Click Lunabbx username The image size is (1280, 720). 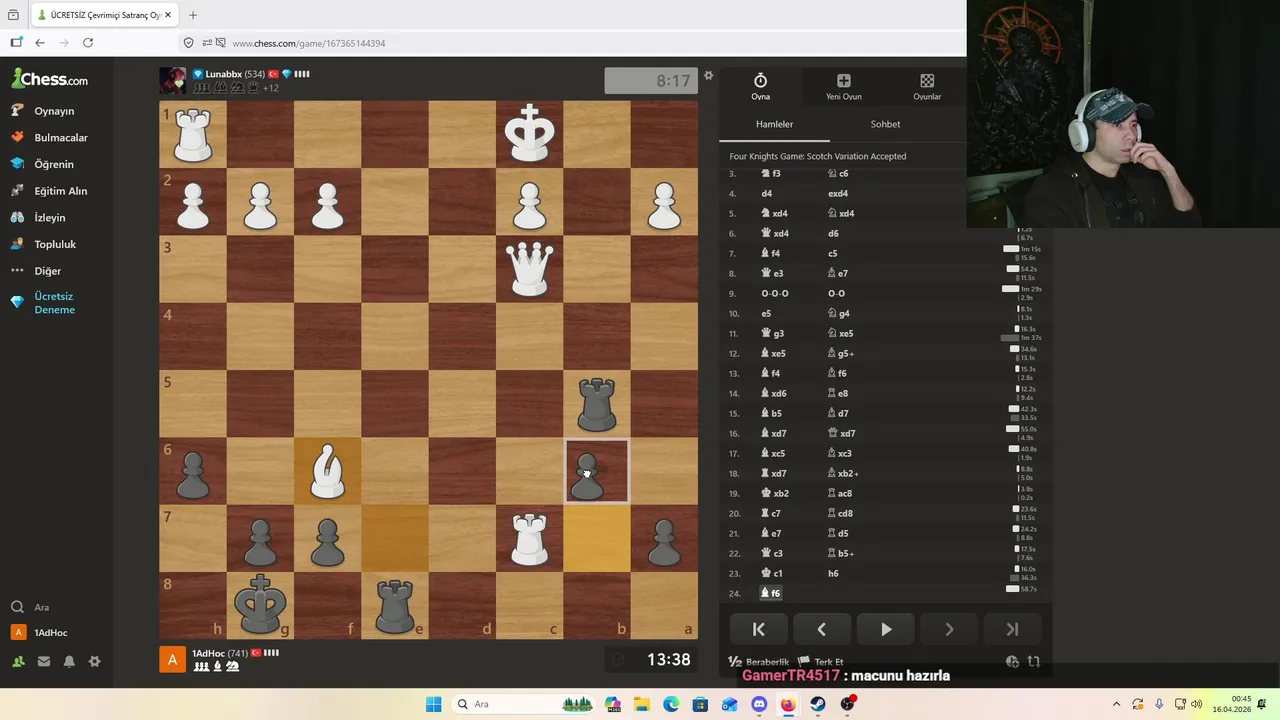[223, 74]
